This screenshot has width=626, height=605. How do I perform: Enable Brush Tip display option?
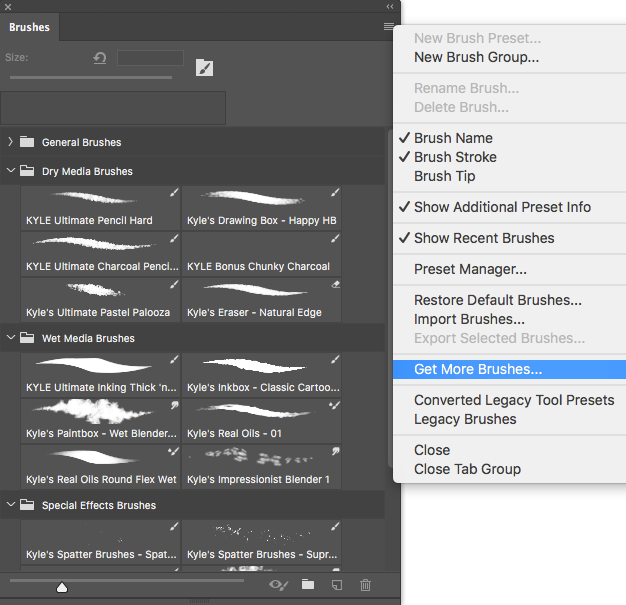(510, 177)
